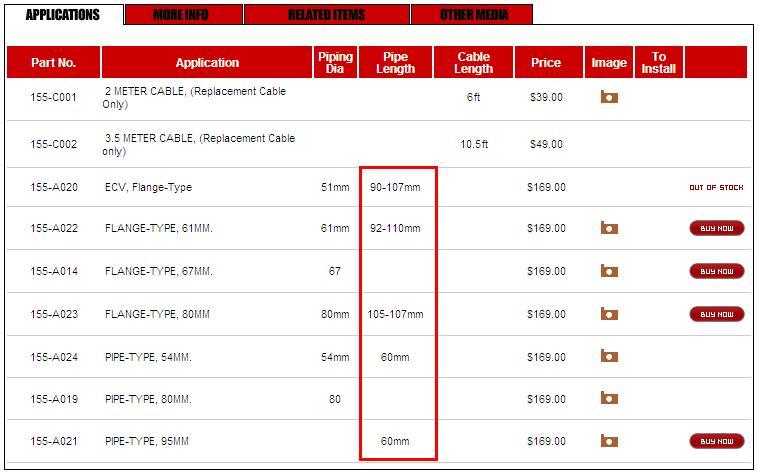The height and width of the screenshot is (473, 758).
Task: Click camera icon for 155-A021 95MM
Action: click(608, 441)
